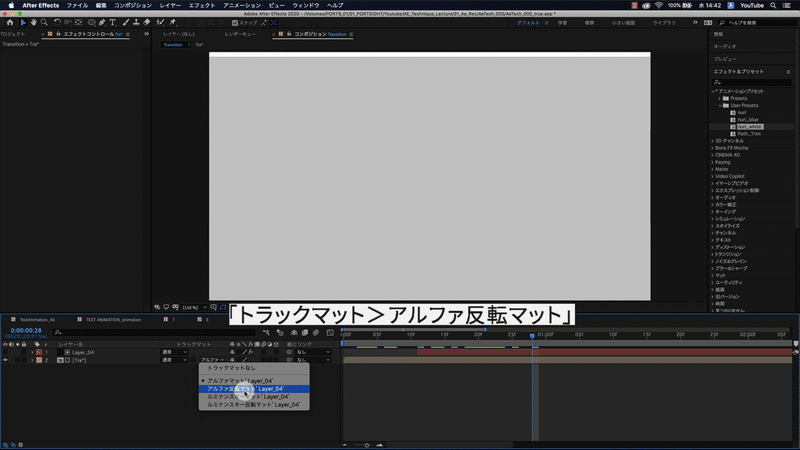The height and width of the screenshot is (450, 800).
Task: Click the shy layers hide icon in timeline
Action: coord(294,333)
